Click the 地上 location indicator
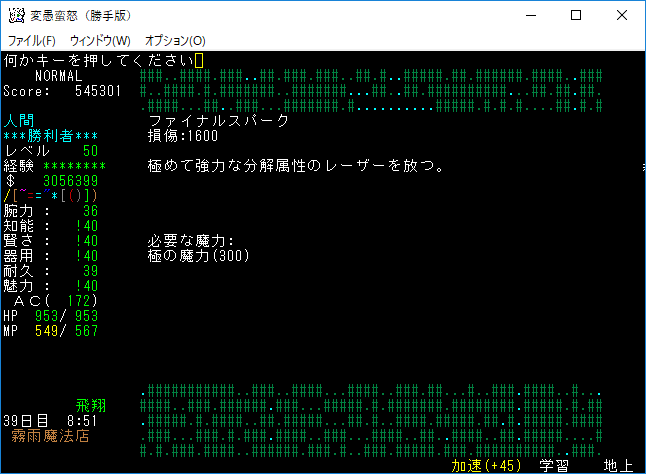Screen dimensions: 646x474 617,466
